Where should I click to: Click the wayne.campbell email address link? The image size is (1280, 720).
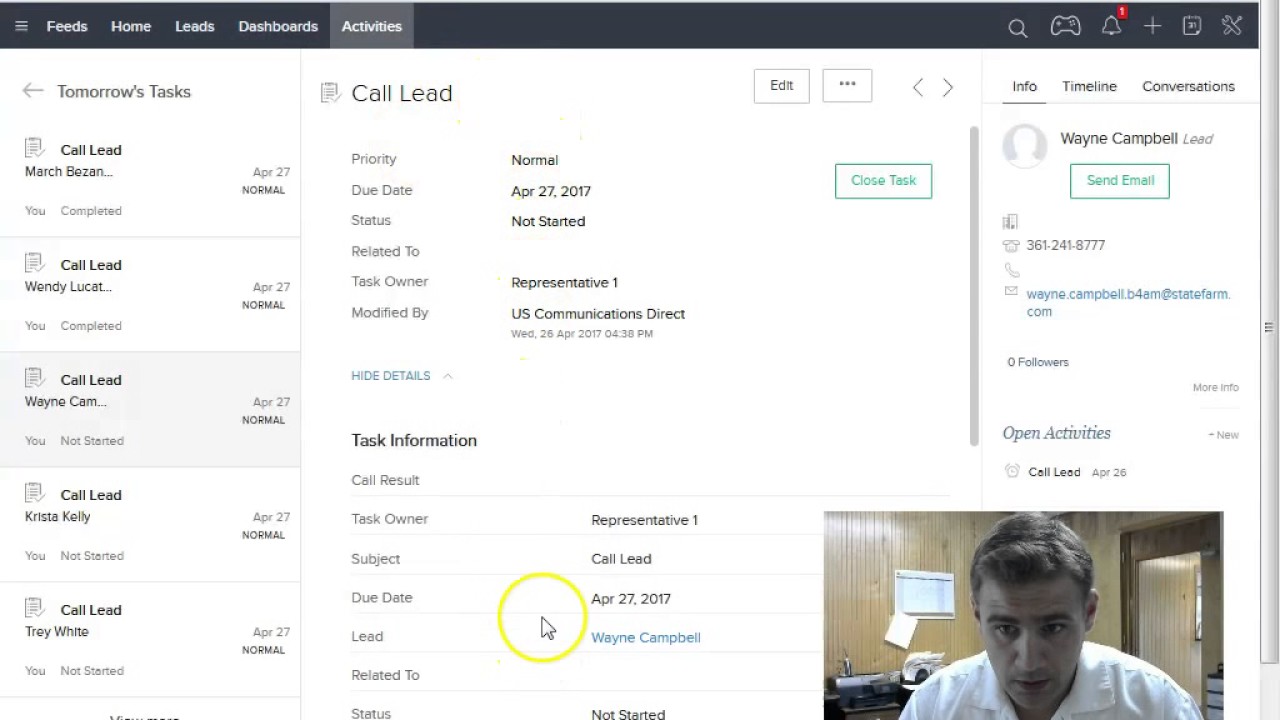(1128, 302)
